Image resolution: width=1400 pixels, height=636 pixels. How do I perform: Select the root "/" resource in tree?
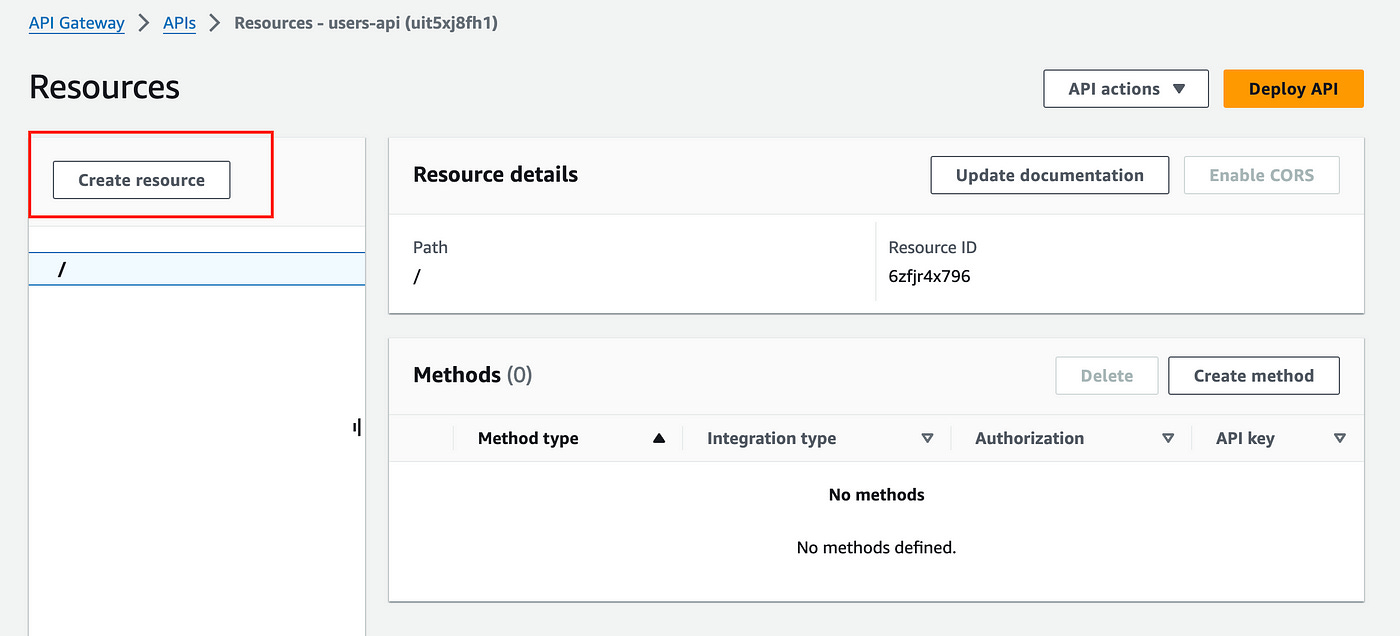(x=63, y=269)
